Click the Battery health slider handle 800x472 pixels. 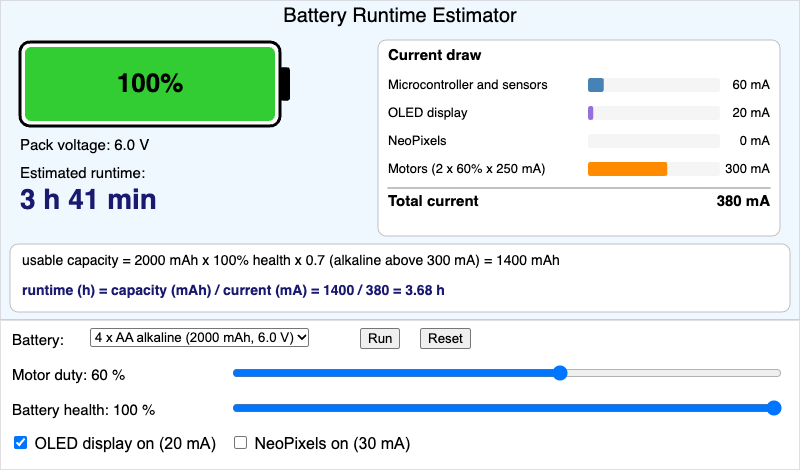click(x=774, y=408)
